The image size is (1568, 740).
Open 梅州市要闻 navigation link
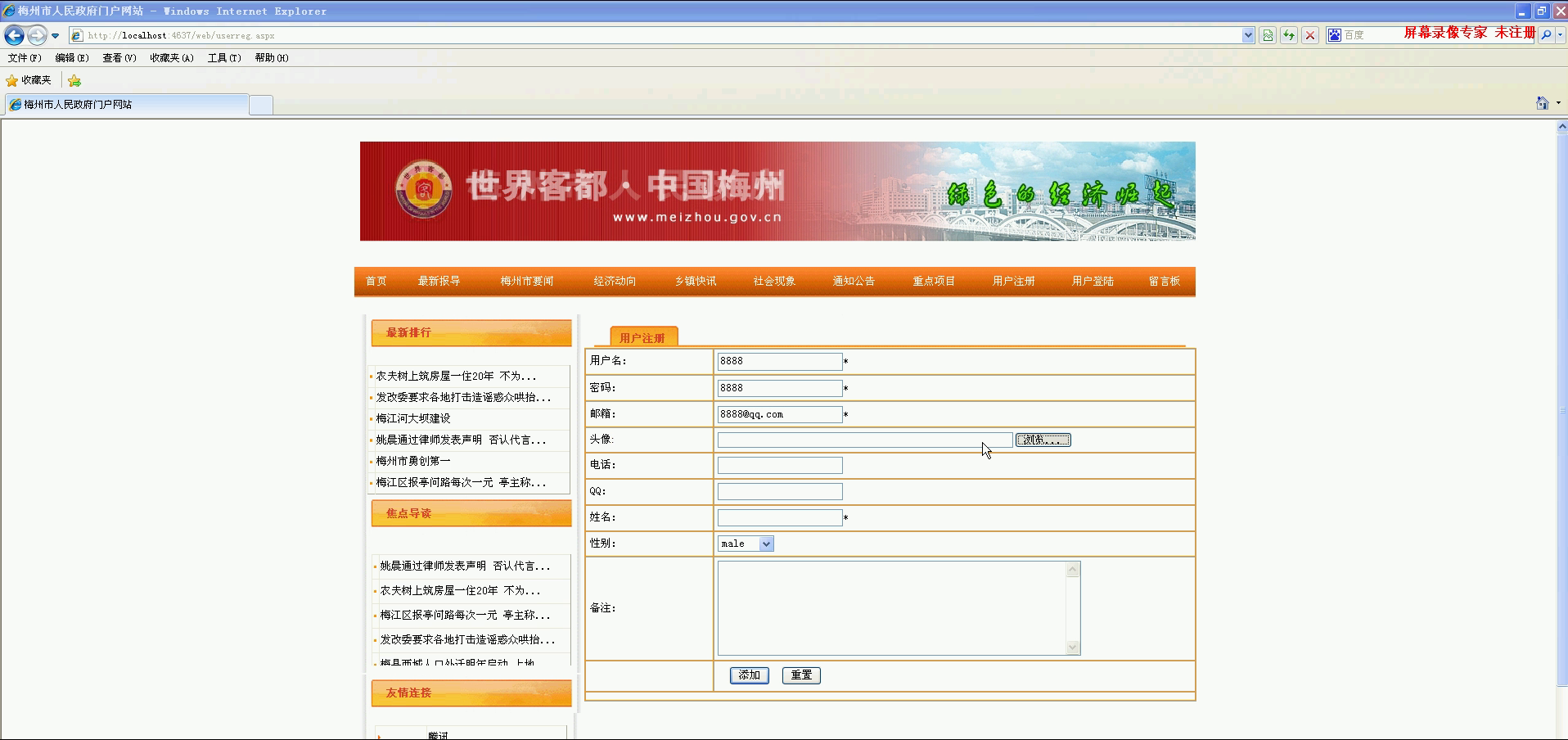527,281
